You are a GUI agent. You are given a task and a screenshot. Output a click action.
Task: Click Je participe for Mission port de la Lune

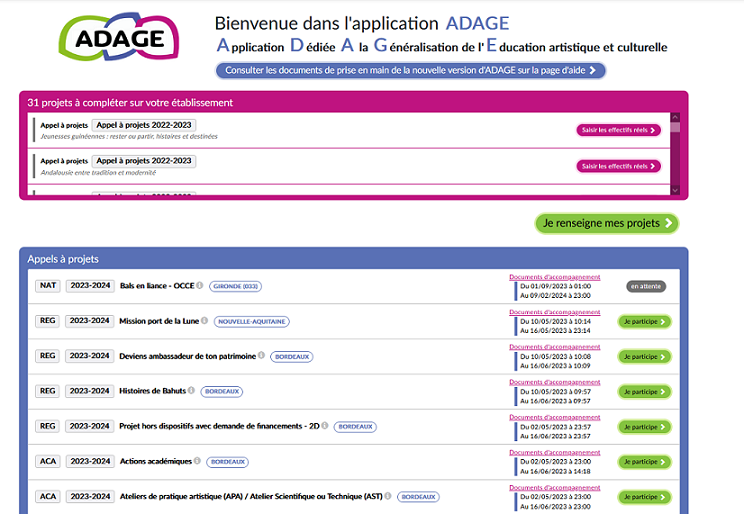(x=645, y=322)
